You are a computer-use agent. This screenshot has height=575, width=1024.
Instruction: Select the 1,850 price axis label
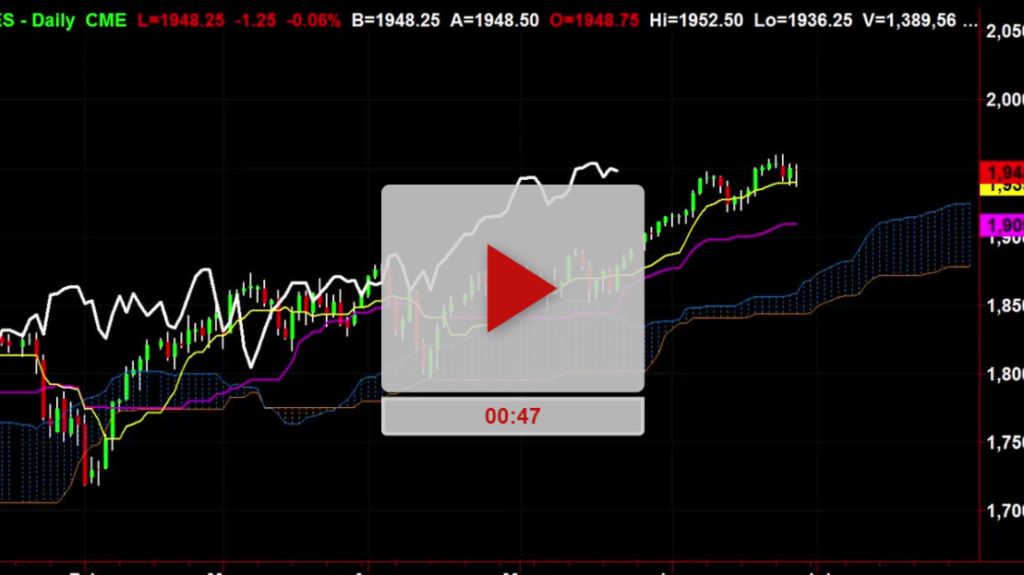1004,306
